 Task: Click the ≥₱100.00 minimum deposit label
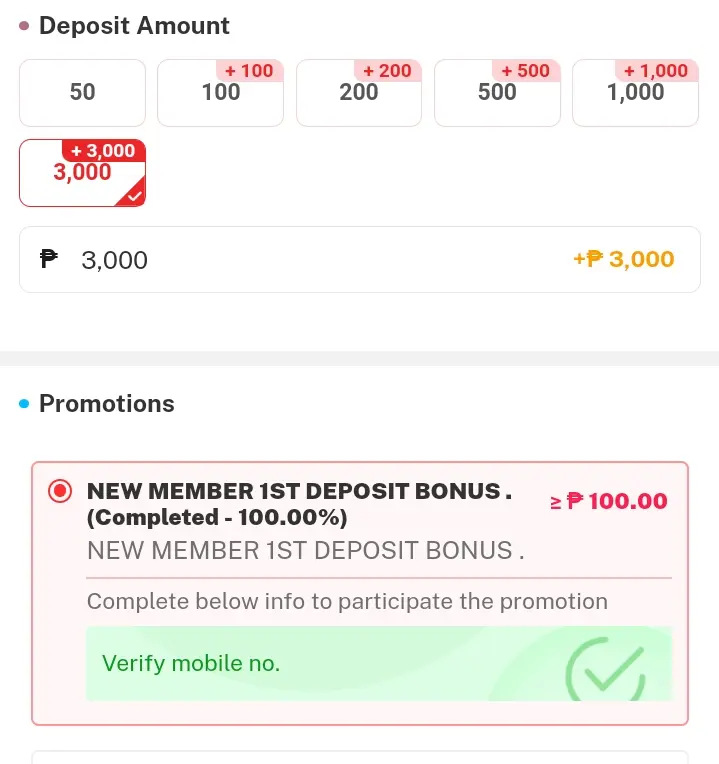608,501
